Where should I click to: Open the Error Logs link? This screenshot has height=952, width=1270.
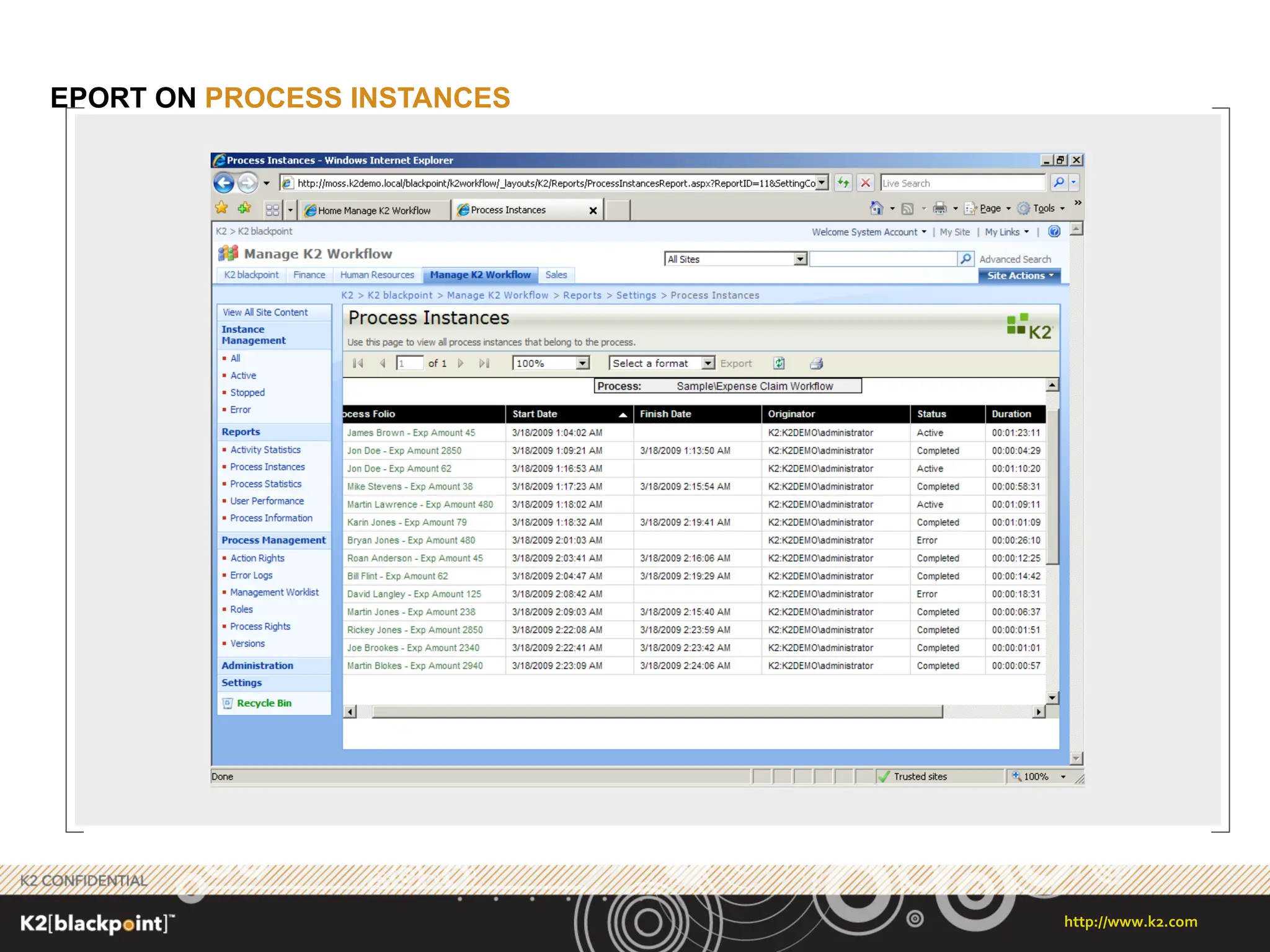pyautogui.click(x=251, y=575)
